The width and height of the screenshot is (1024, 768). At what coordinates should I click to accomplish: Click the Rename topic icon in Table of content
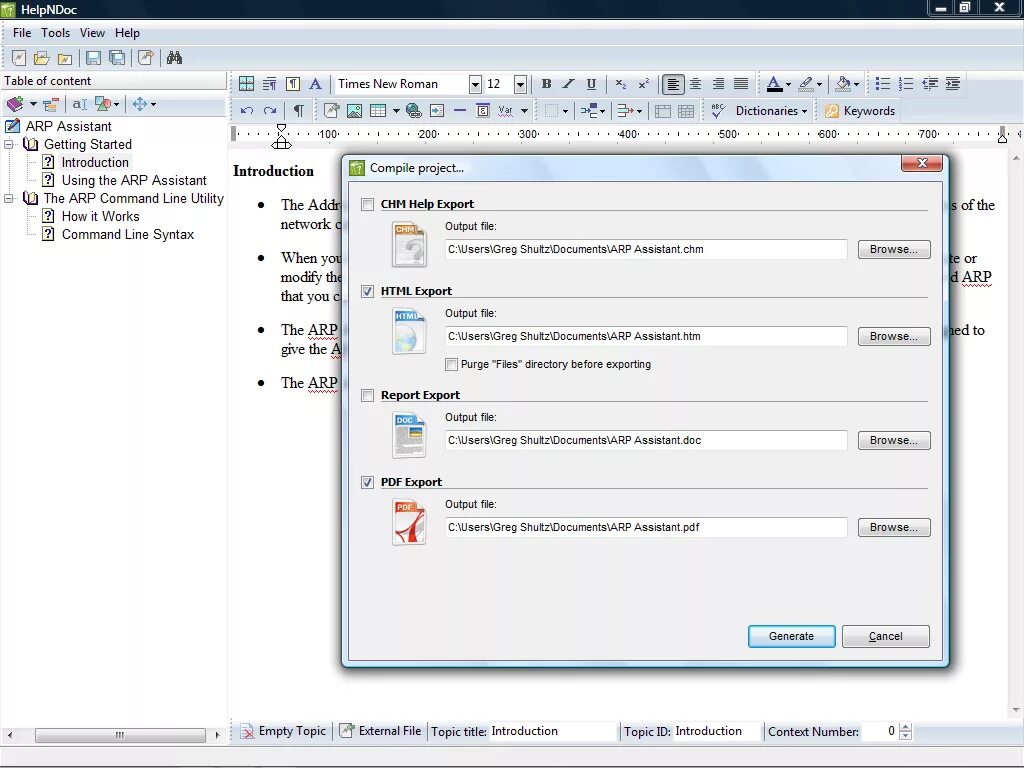click(x=79, y=104)
